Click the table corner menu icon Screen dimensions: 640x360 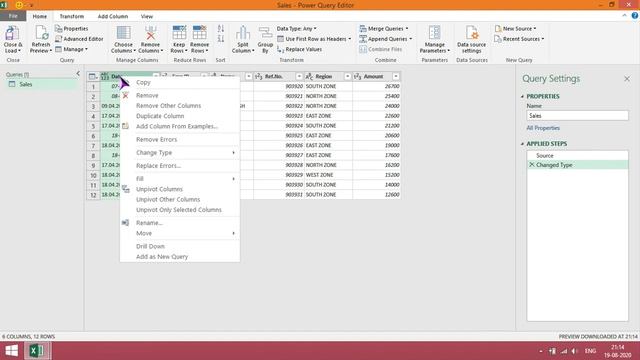(93, 76)
